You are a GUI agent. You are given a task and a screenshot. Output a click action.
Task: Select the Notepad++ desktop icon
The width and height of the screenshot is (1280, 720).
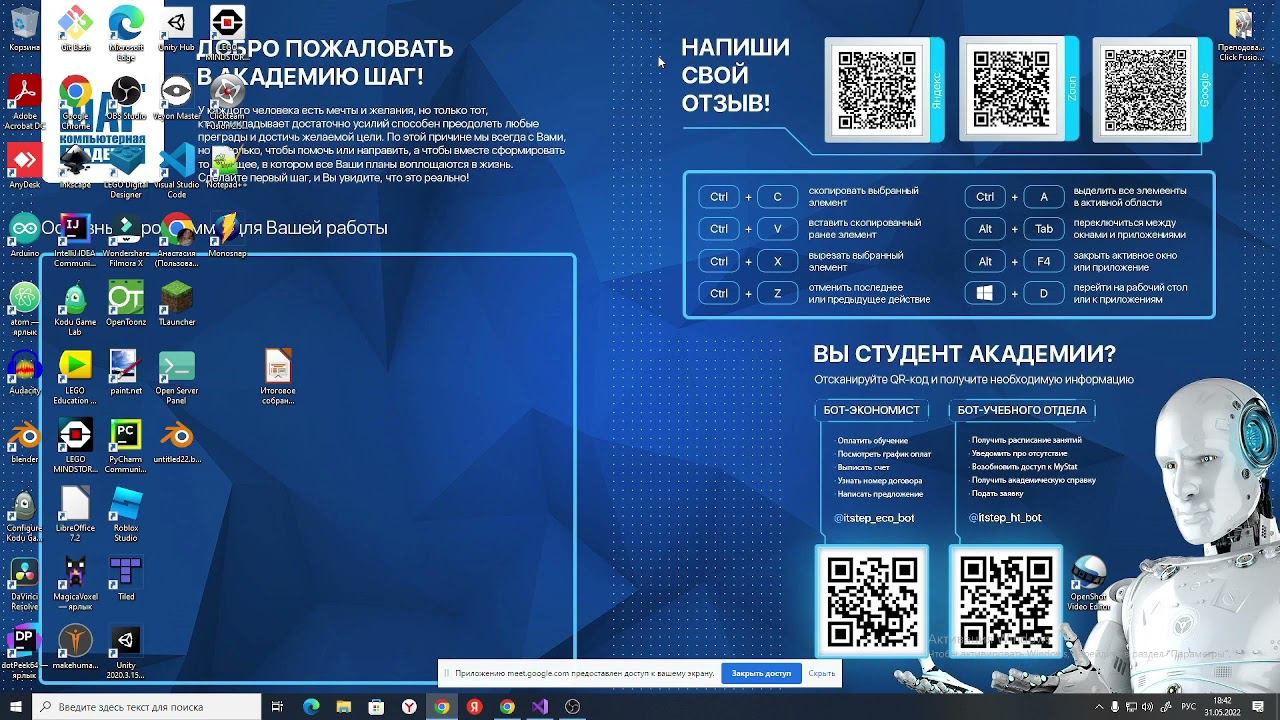pos(227,166)
